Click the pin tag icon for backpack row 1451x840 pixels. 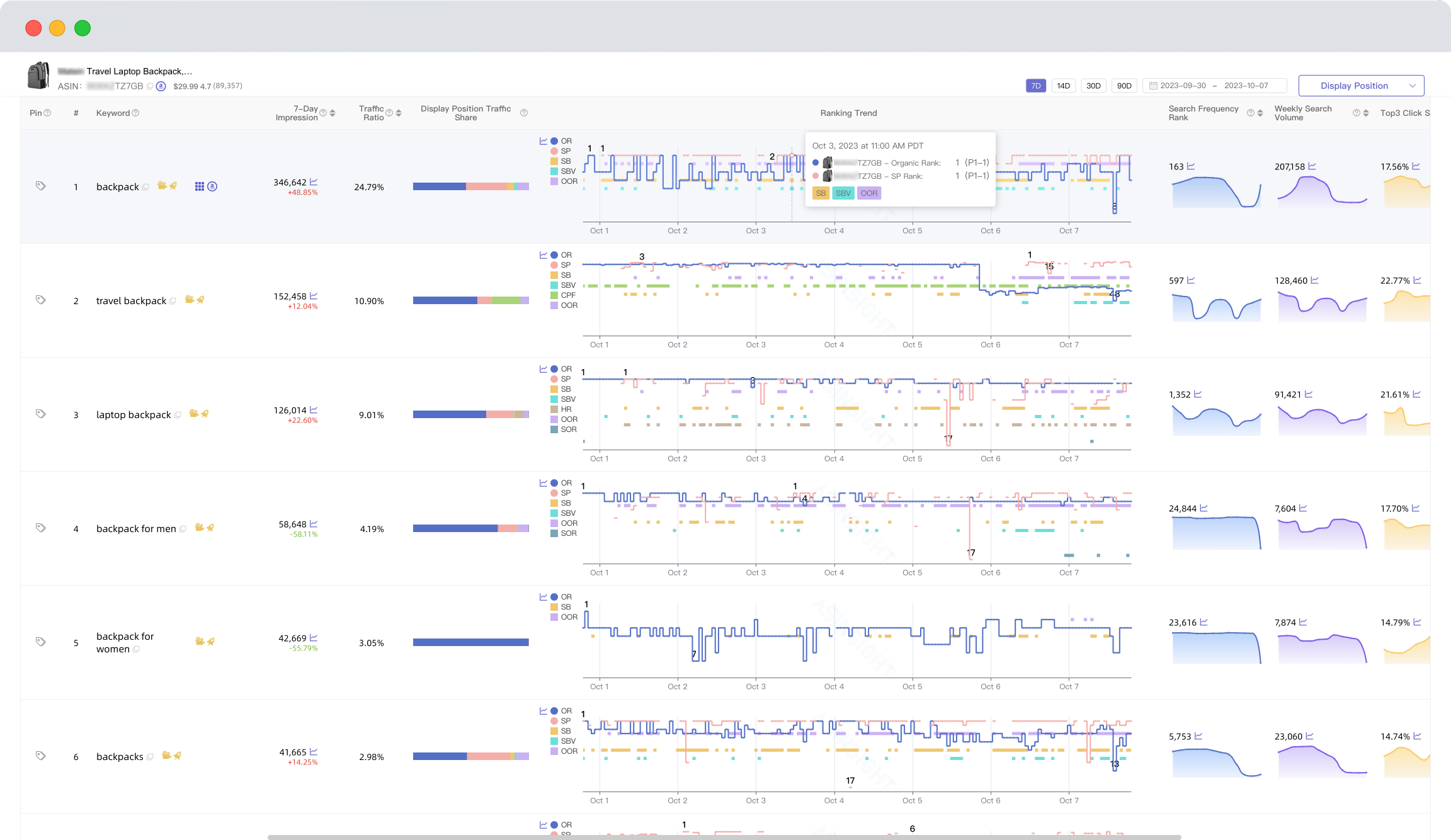(40, 186)
